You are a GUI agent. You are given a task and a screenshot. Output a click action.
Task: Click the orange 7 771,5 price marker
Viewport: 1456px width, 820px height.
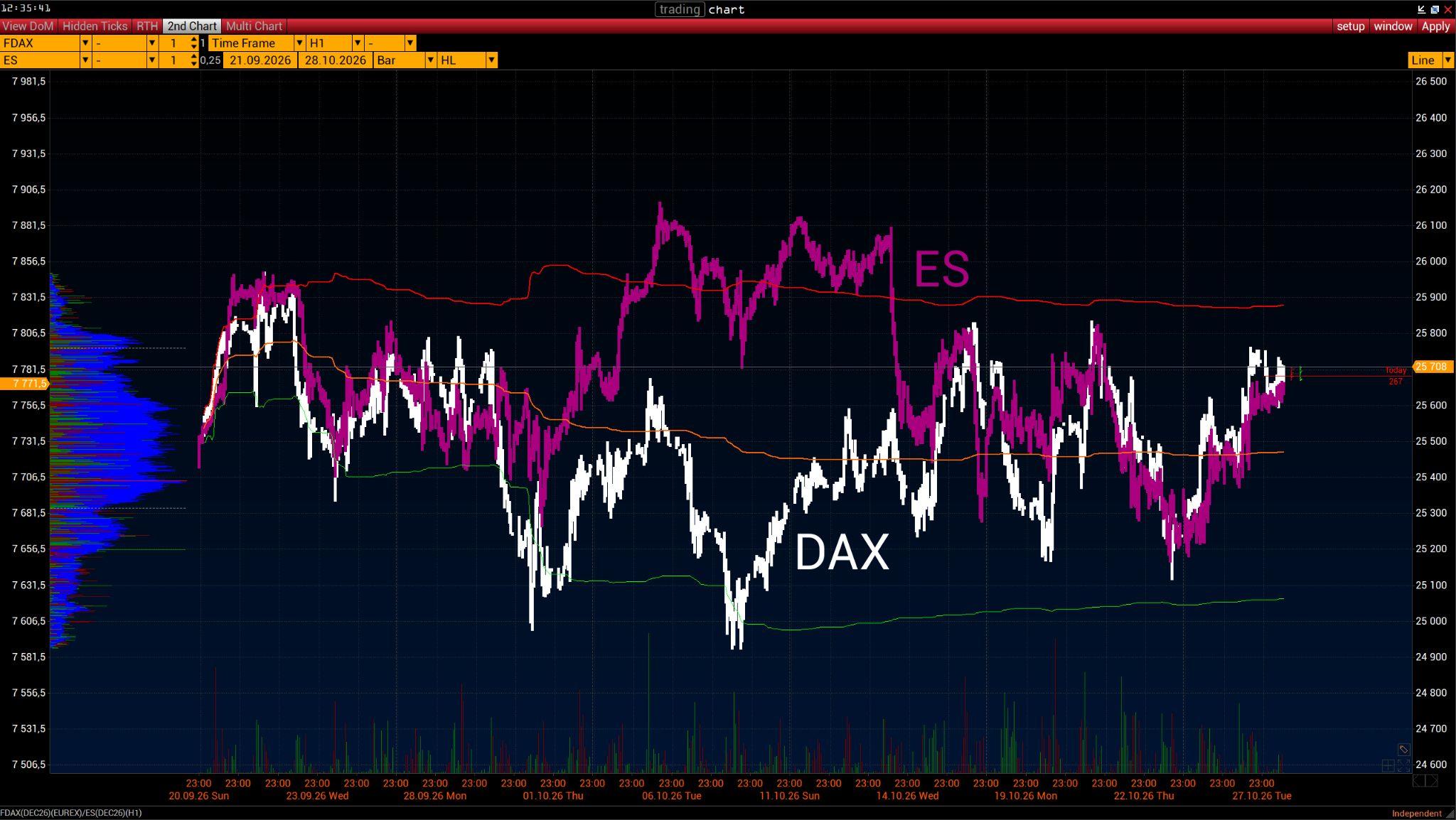[24, 384]
